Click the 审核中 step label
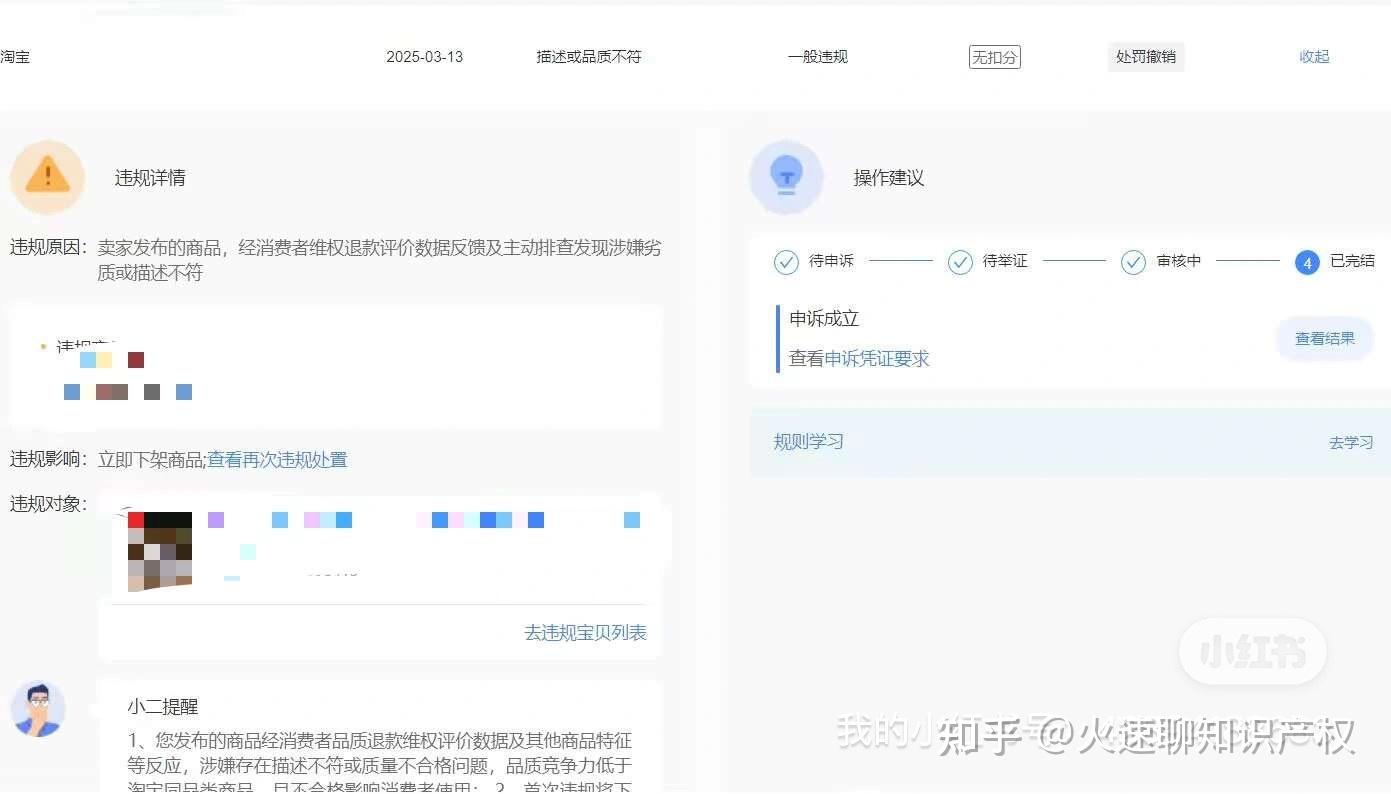The height and width of the screenshot is (794, 1391). (1179, 261)
